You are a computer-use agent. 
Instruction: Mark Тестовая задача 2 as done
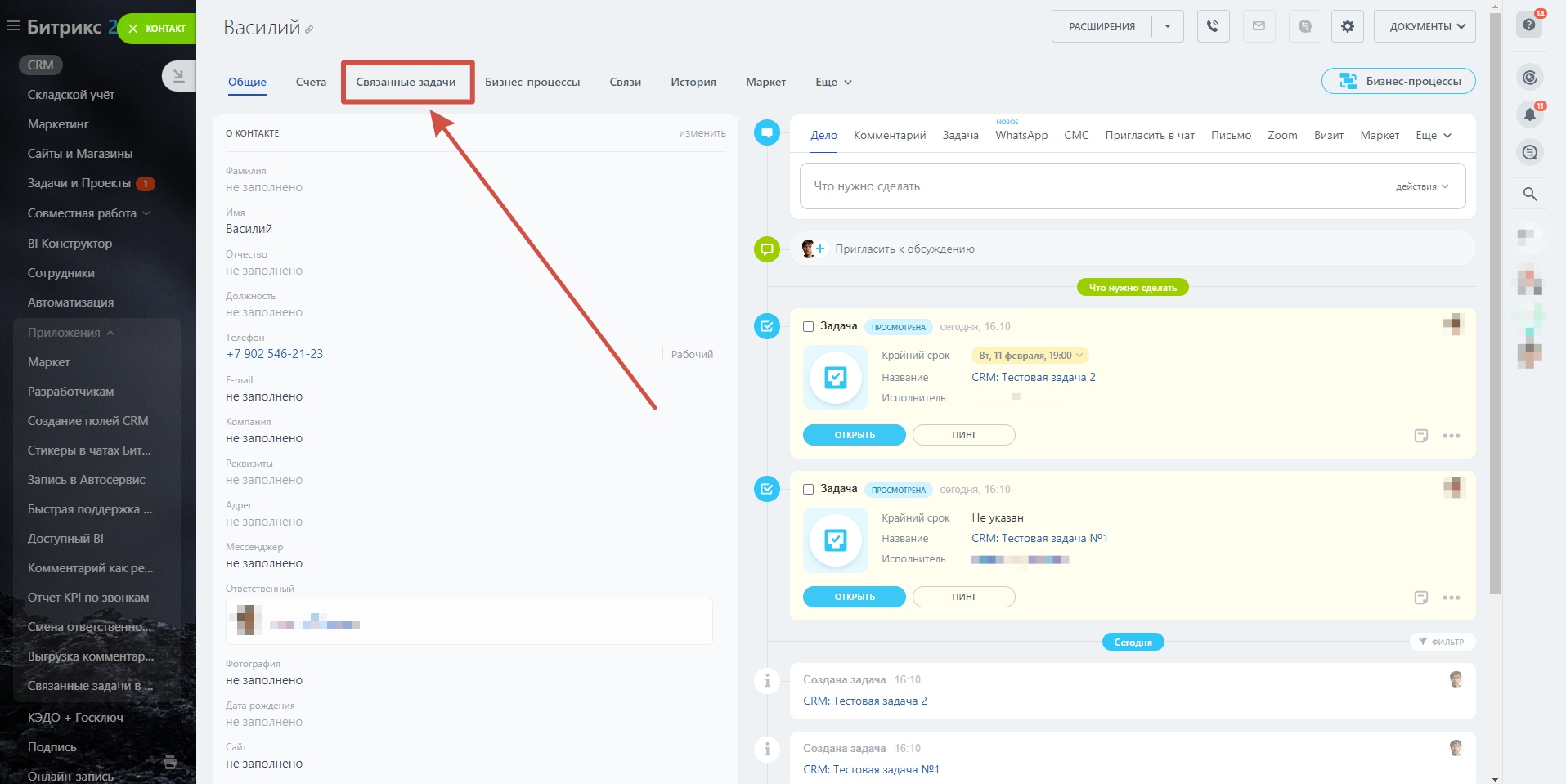[808, 326]
